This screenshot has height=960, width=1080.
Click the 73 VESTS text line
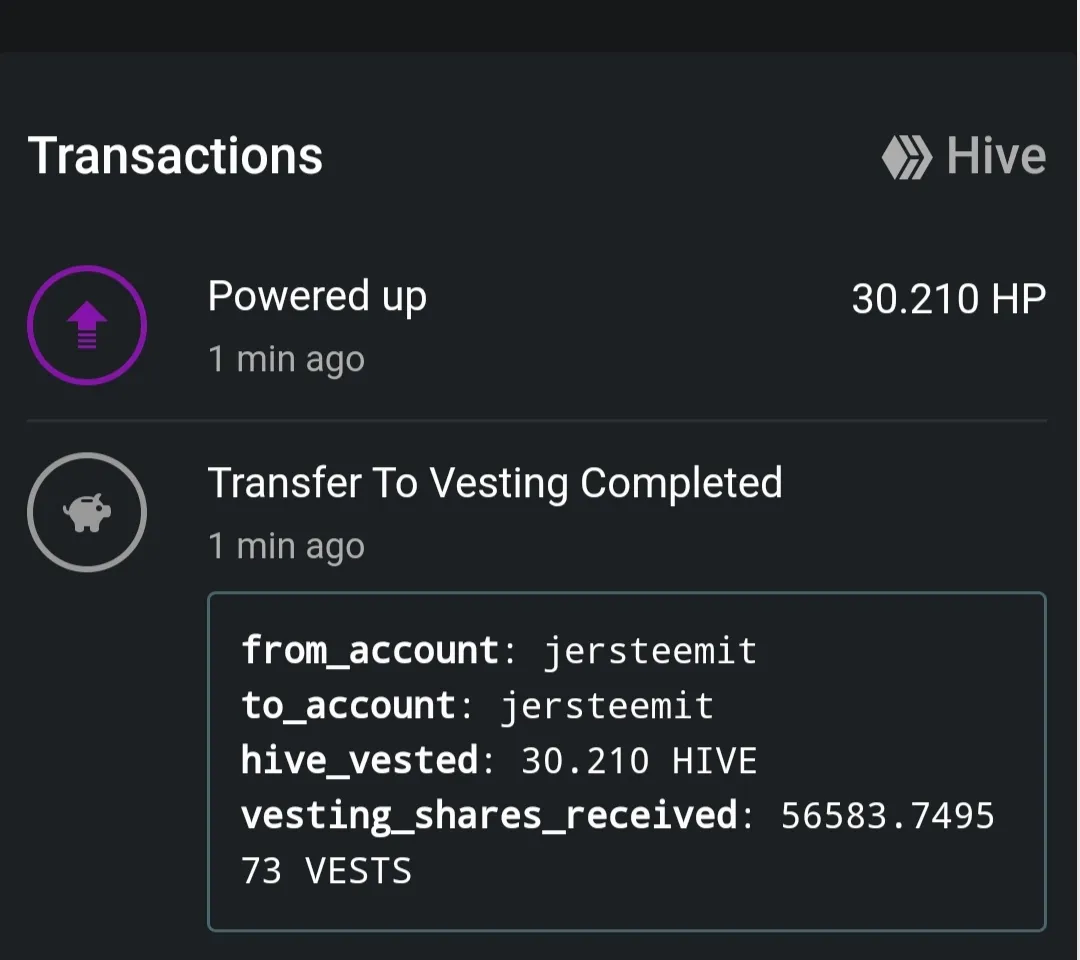[x=326, y=870]
